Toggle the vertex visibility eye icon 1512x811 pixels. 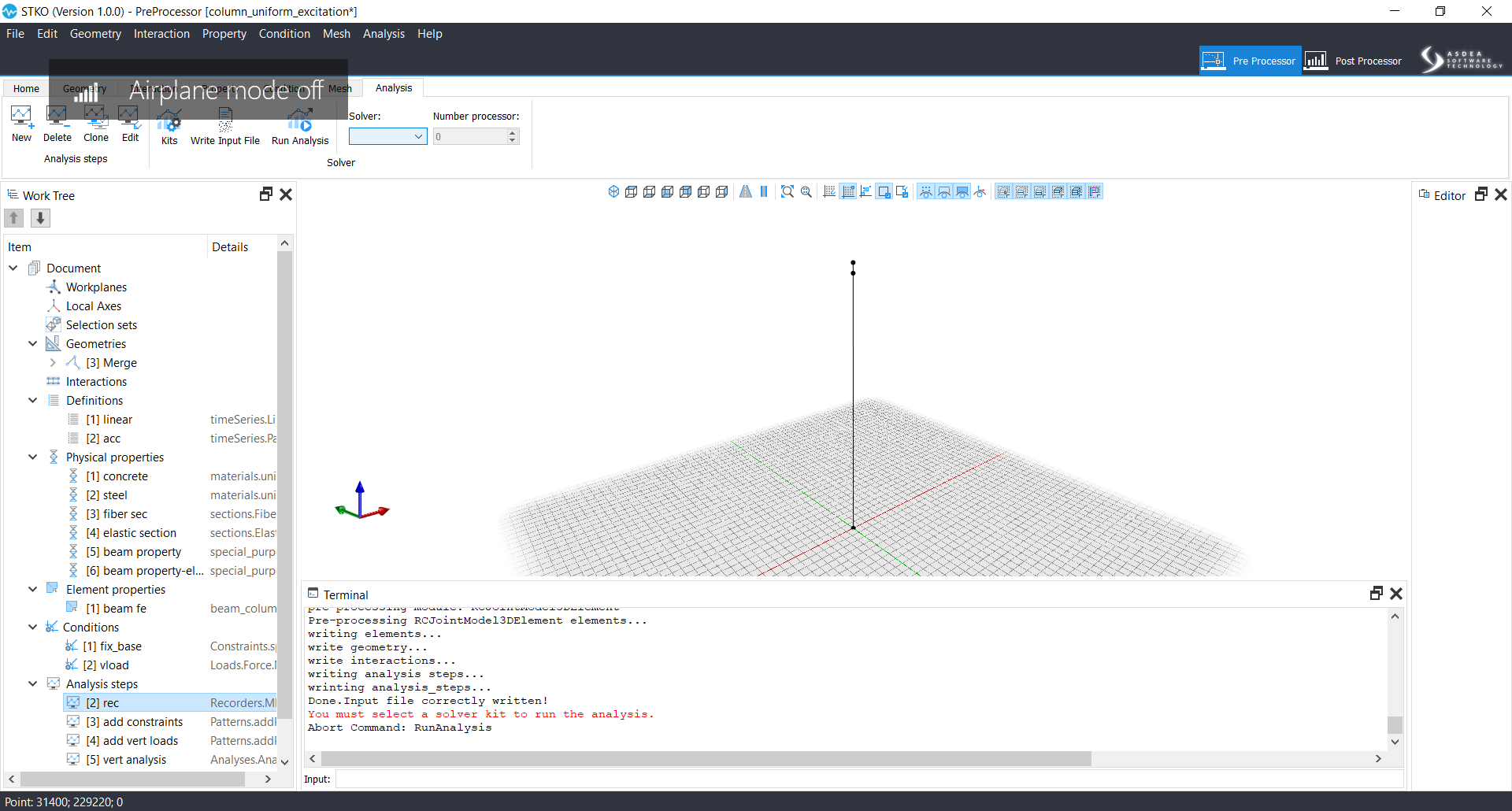pos(925,191)
